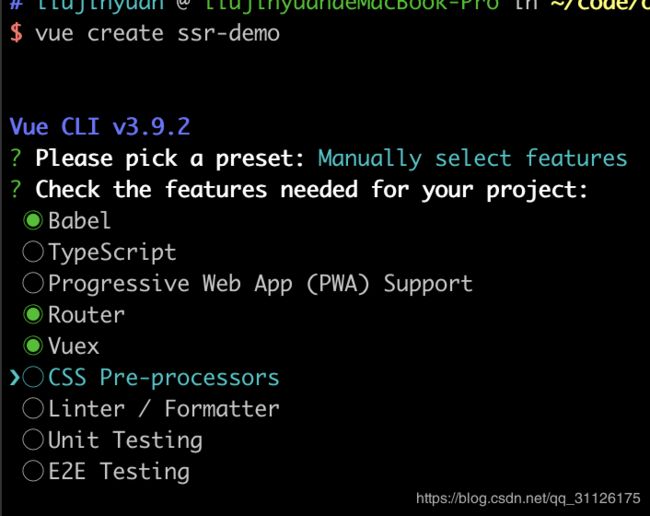Click the cursor arrow beside CSS Pre-processors
This screenshot has width=650, height=516.
pyautogui.click(x=15, y=378)
